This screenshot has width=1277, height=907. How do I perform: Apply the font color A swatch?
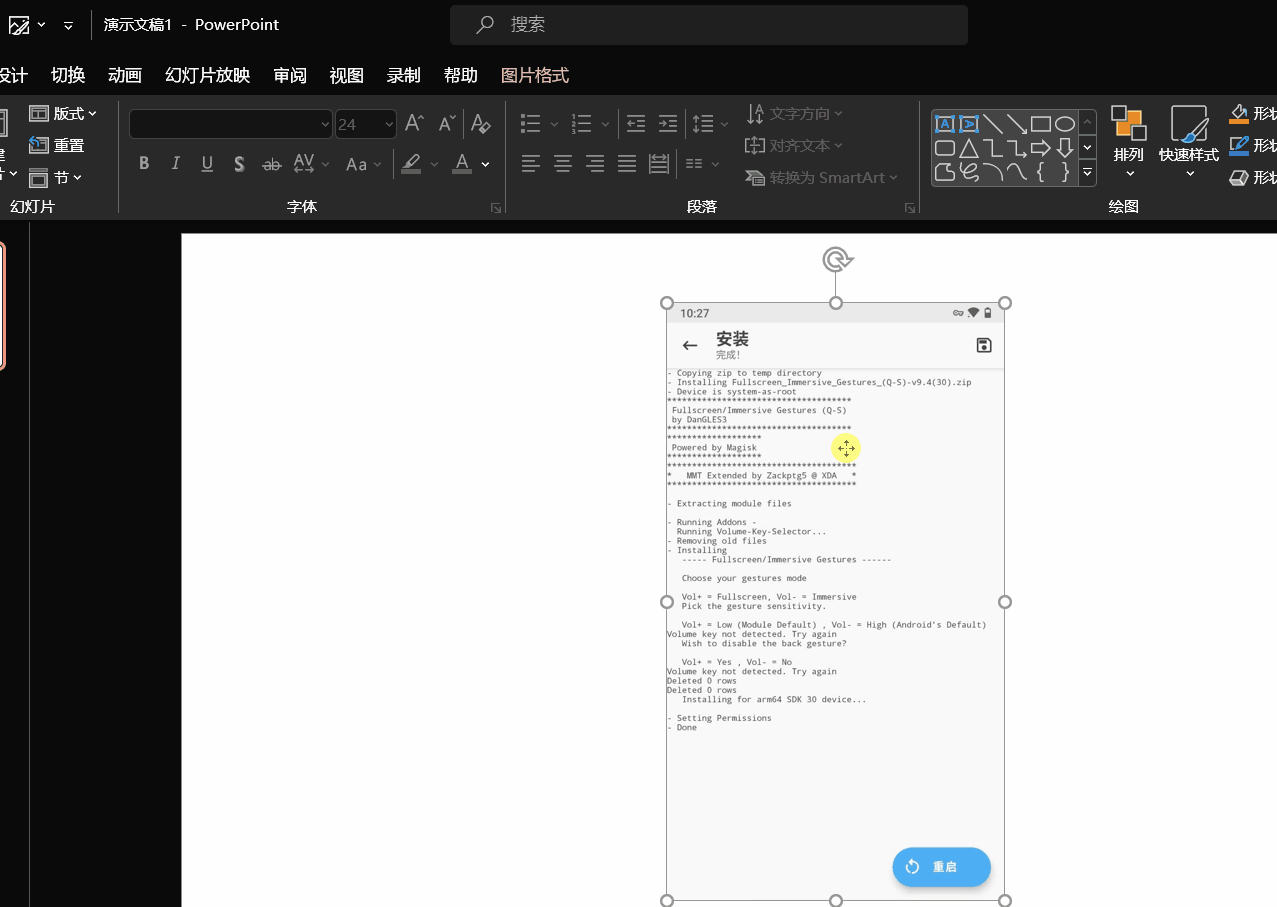click(x=462, y=164)
